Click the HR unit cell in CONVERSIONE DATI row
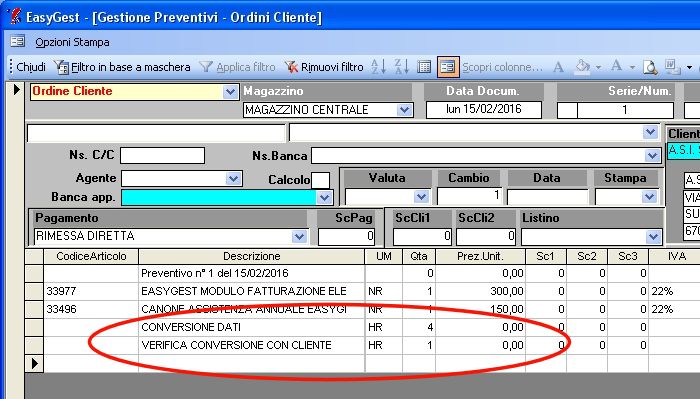Screen dimensions: 700x399 pyautogui.click(x=383, y=327)
